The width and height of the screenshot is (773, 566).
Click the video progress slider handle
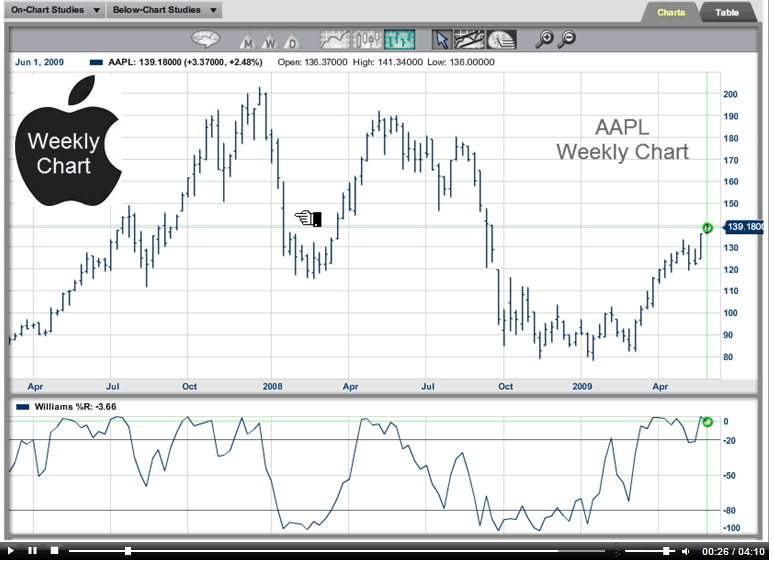[128, 550]
